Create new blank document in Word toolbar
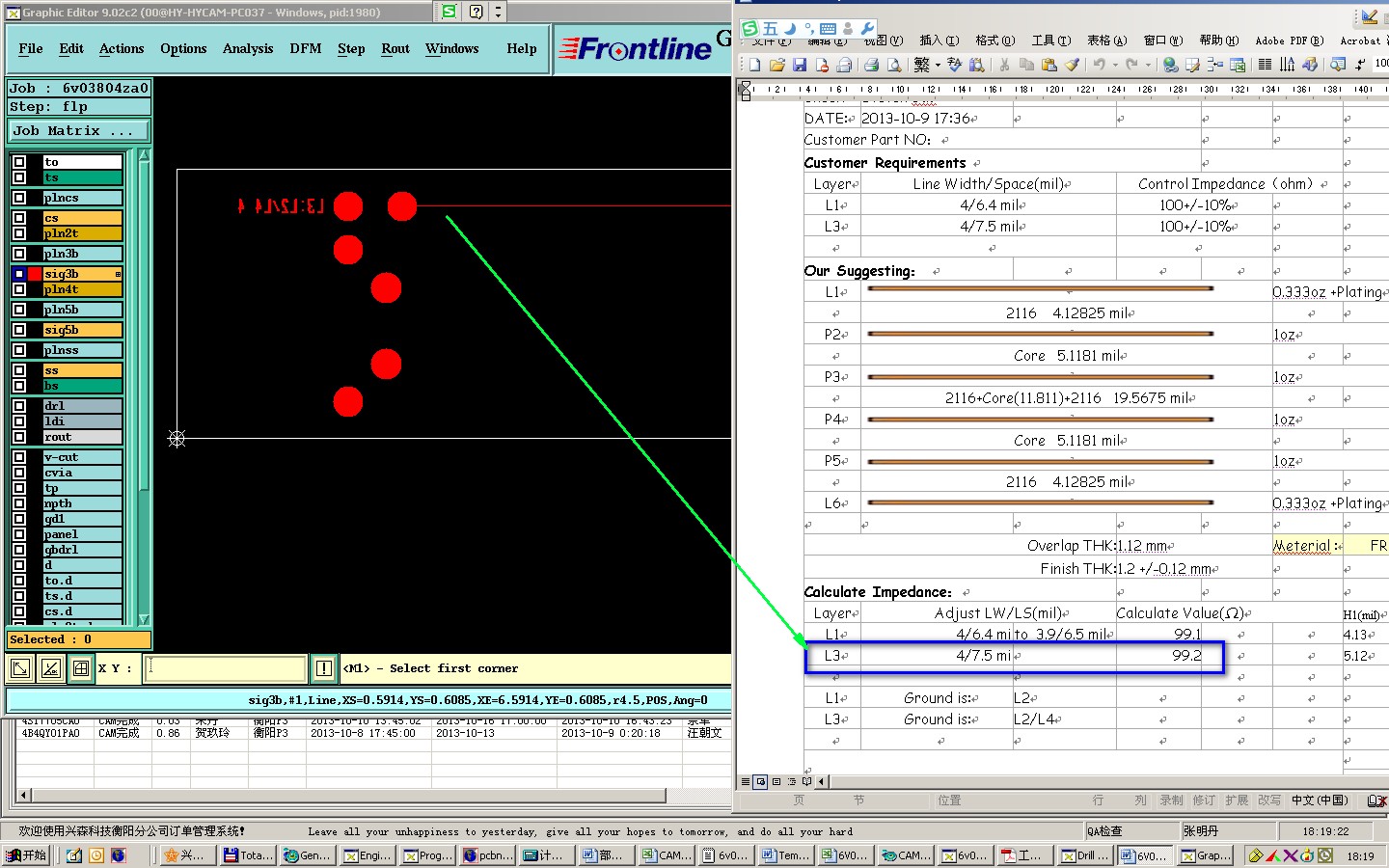1389x868 pixels. tap(754, 65)
